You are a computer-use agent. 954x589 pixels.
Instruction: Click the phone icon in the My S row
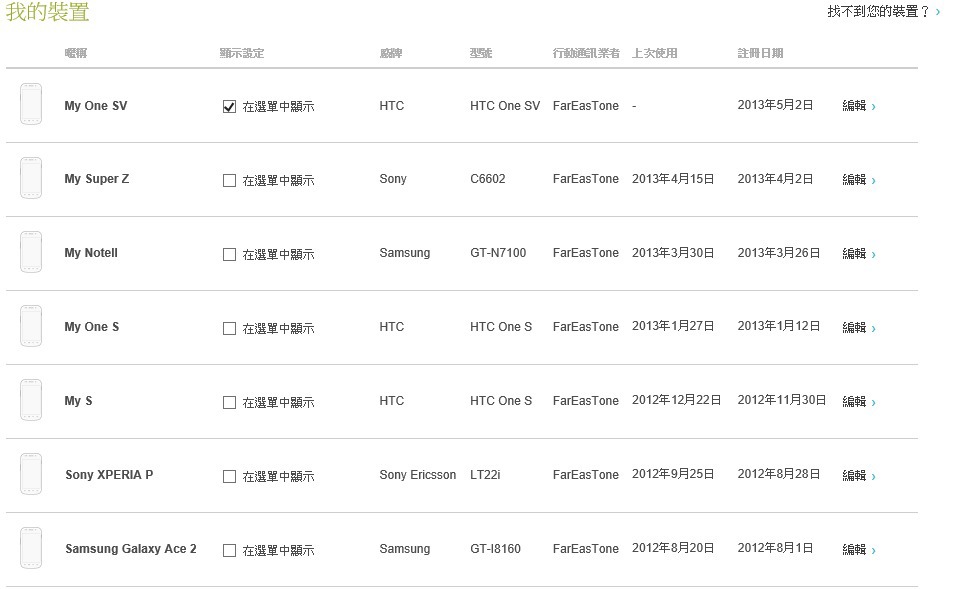[31, 400]
